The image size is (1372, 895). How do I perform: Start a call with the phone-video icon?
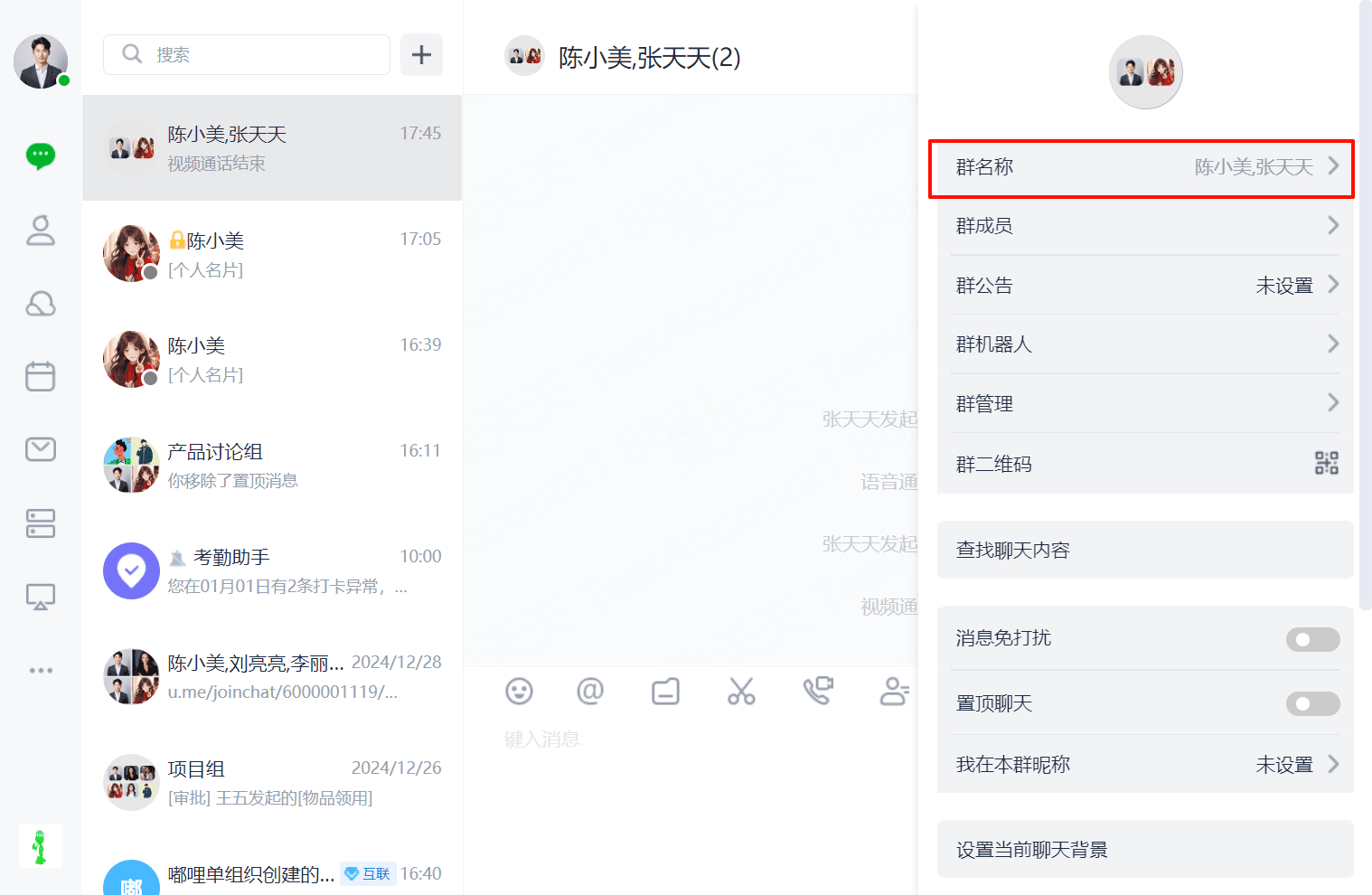pos(818,692)
